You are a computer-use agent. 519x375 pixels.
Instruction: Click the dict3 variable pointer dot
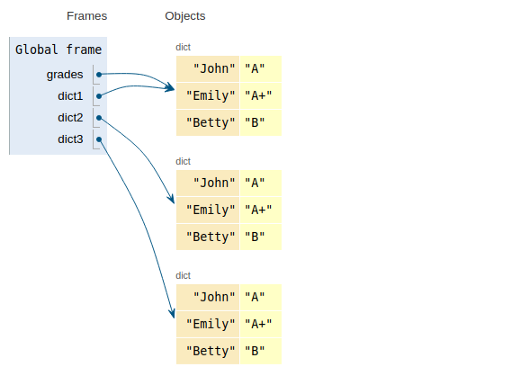click(x=99, y=139)
